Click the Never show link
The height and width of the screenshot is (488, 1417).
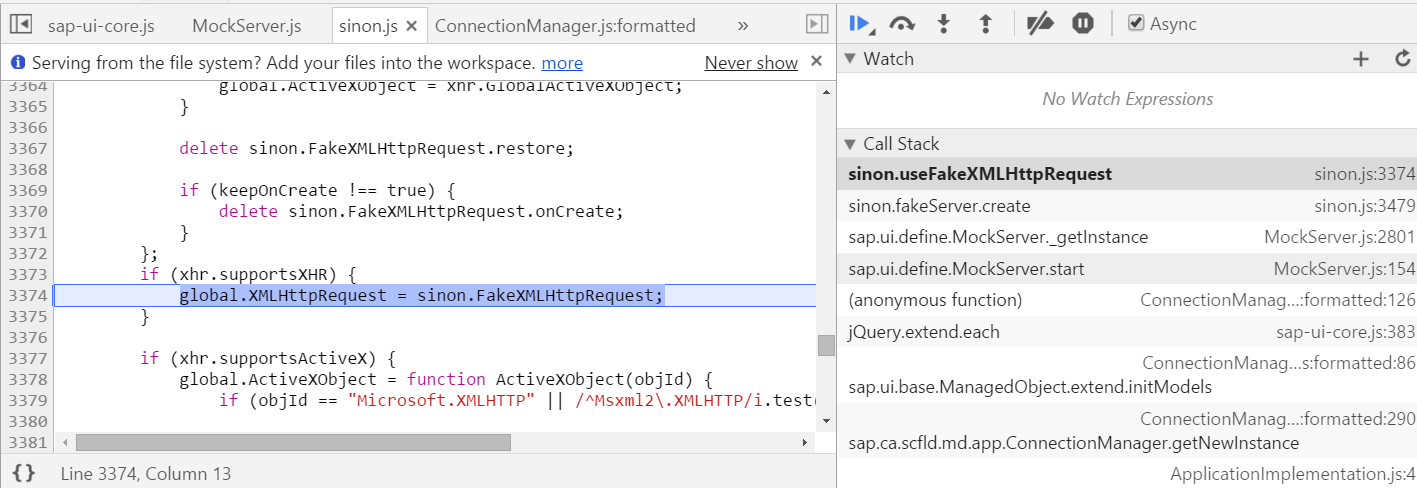[x=751, y=63]
